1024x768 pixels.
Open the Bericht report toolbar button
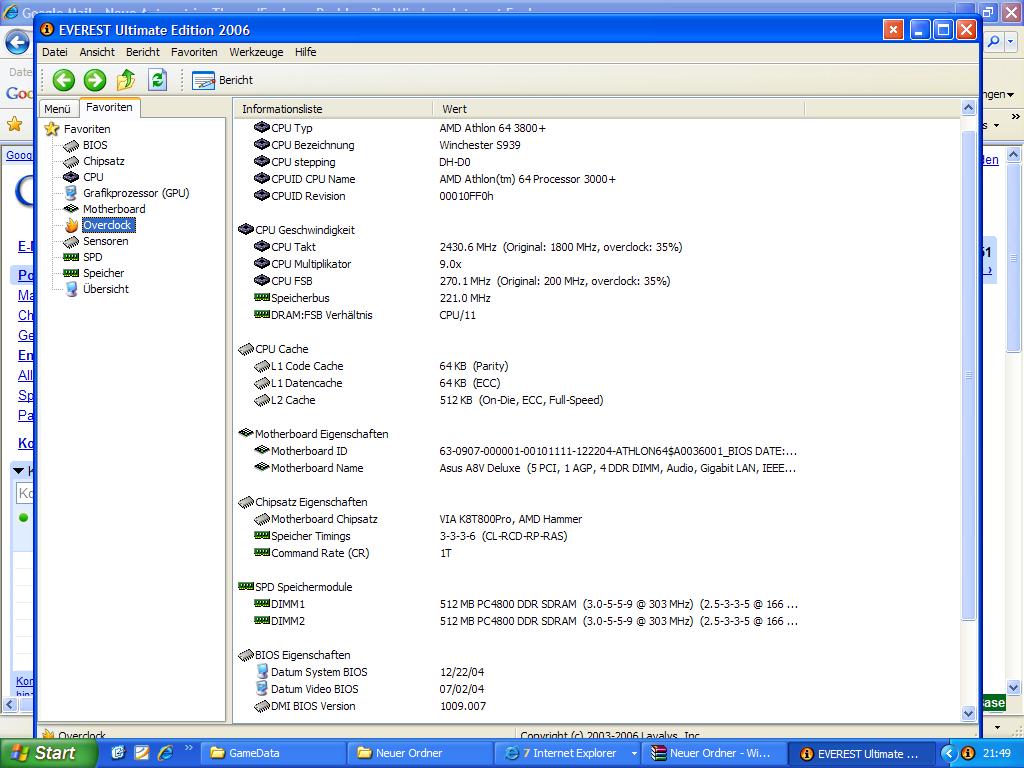[x=222, y=80]
